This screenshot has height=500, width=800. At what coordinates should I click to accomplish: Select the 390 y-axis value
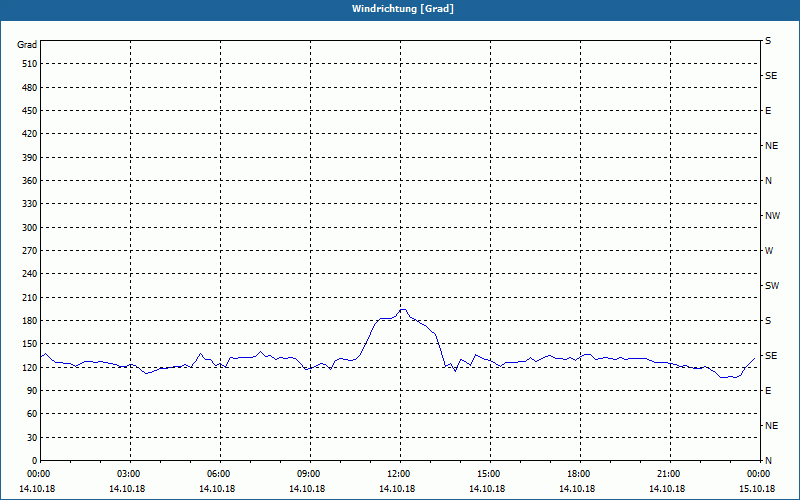[x=30, y=158]
